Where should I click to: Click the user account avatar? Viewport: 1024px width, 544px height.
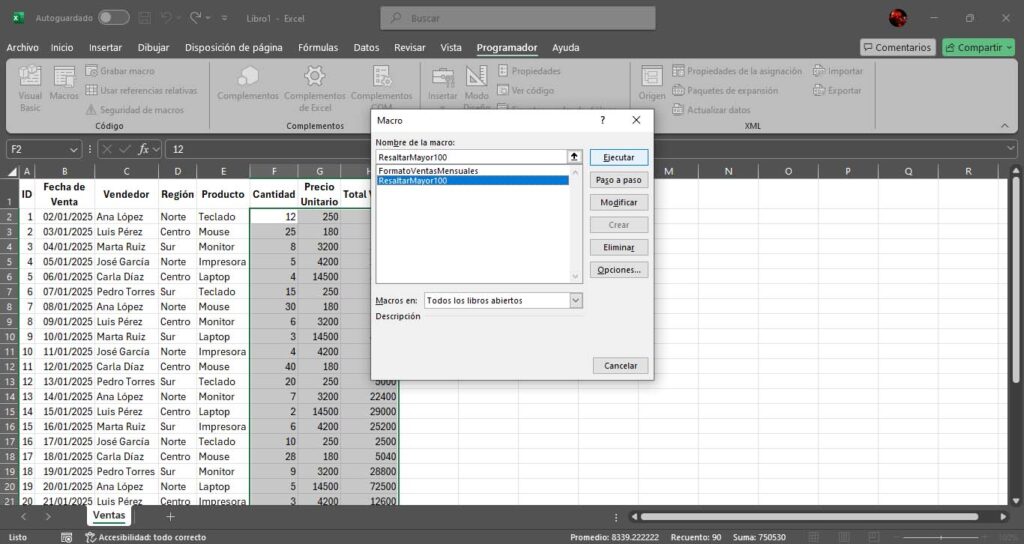[898, 18]
